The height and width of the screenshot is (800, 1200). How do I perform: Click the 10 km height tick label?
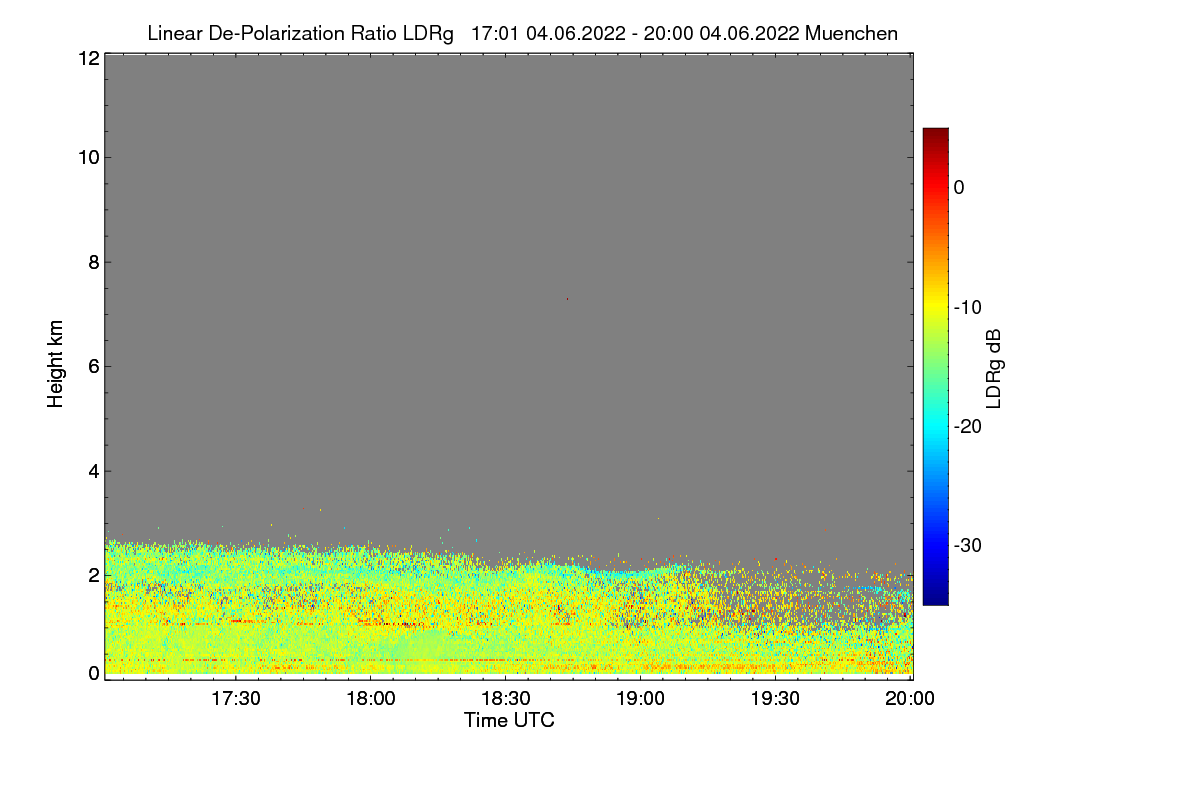87,157
